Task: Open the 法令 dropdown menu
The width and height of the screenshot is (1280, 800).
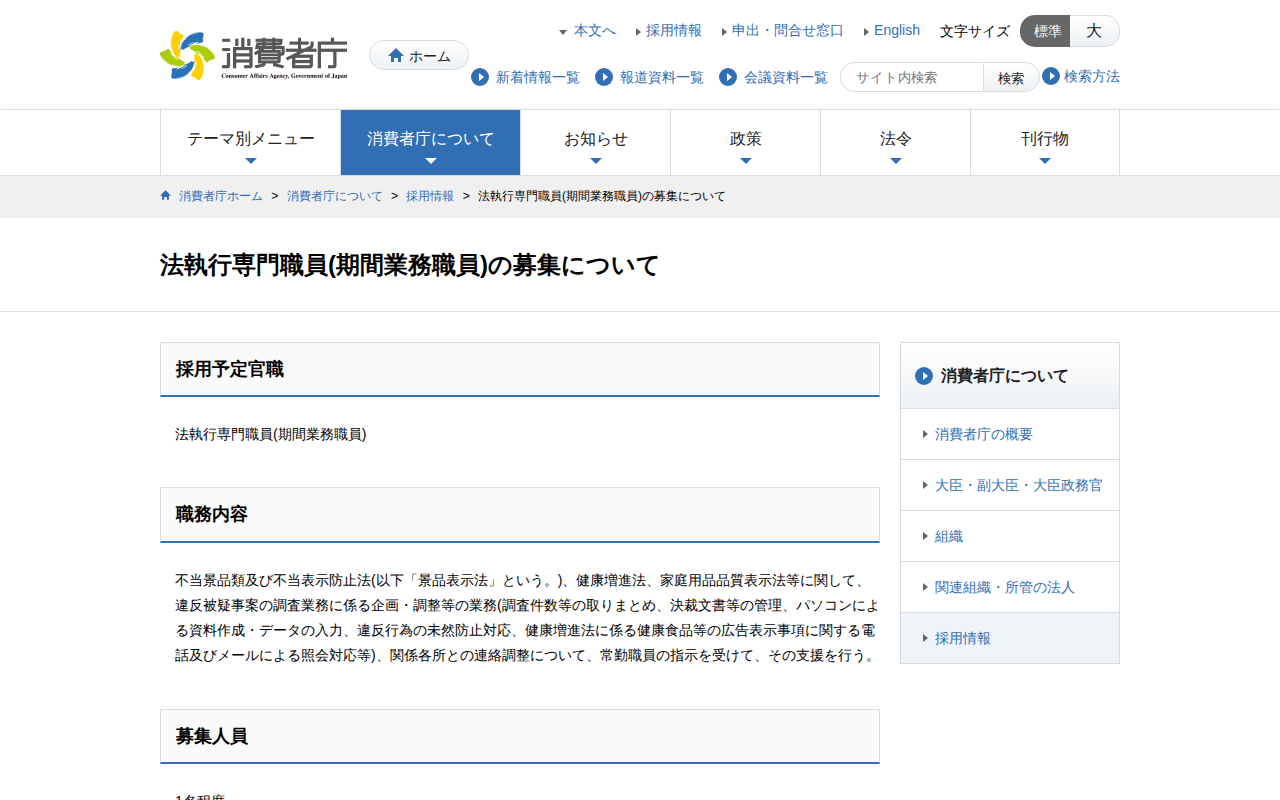Action: [x=896, y=142]
